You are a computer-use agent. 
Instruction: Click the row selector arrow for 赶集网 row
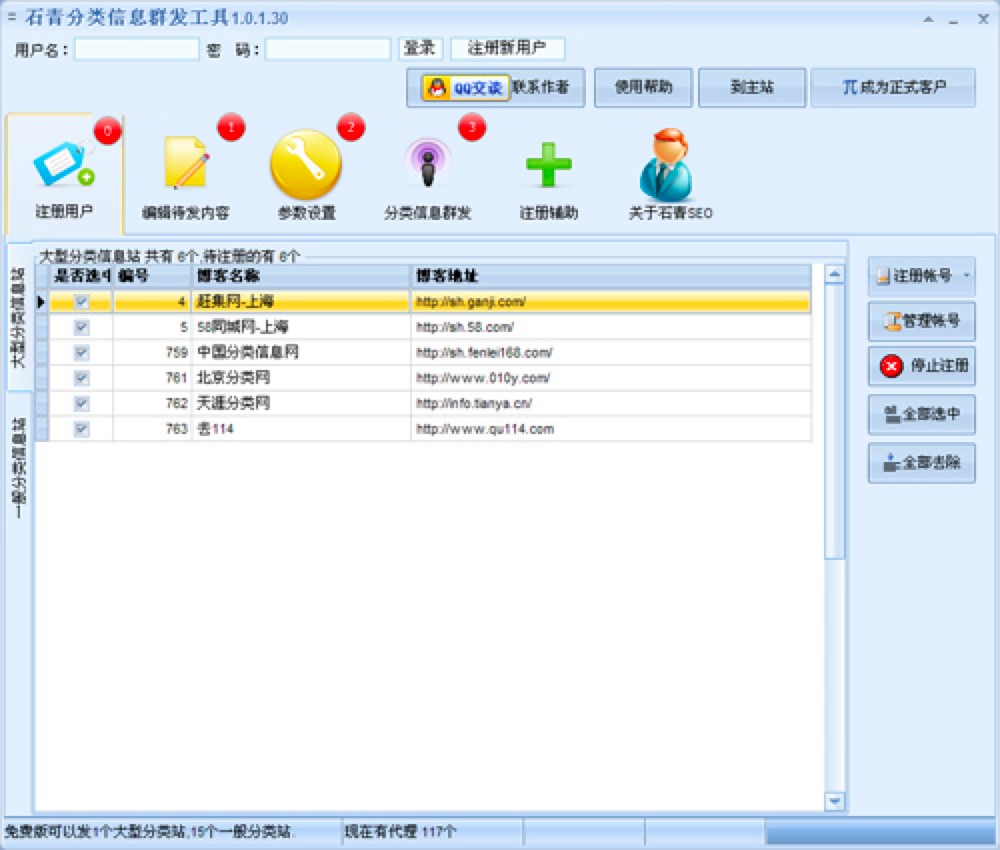tap(41, 302)
